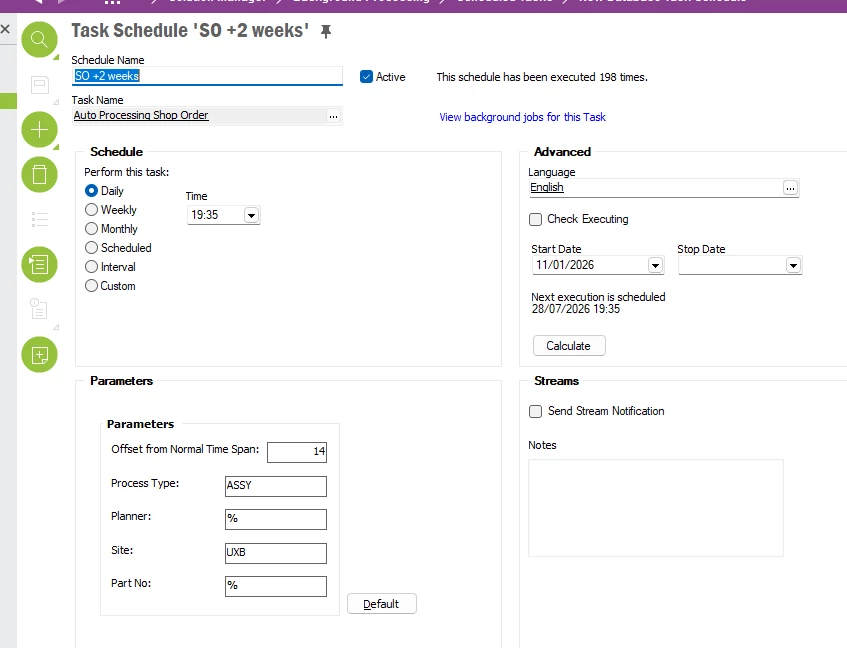Click the Start Date value 11/01/2026

(565, 265)
